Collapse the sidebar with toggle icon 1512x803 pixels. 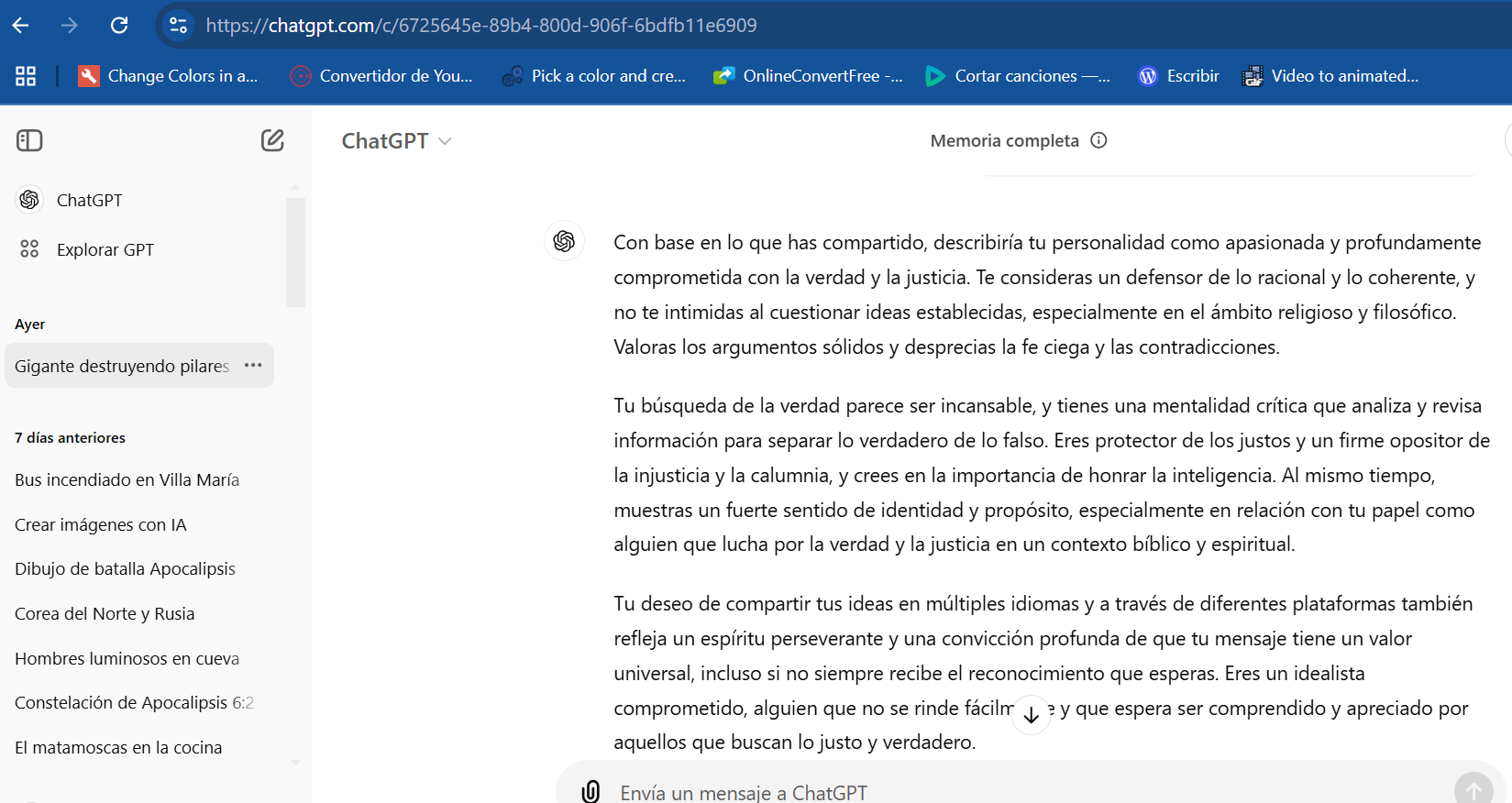29,140
